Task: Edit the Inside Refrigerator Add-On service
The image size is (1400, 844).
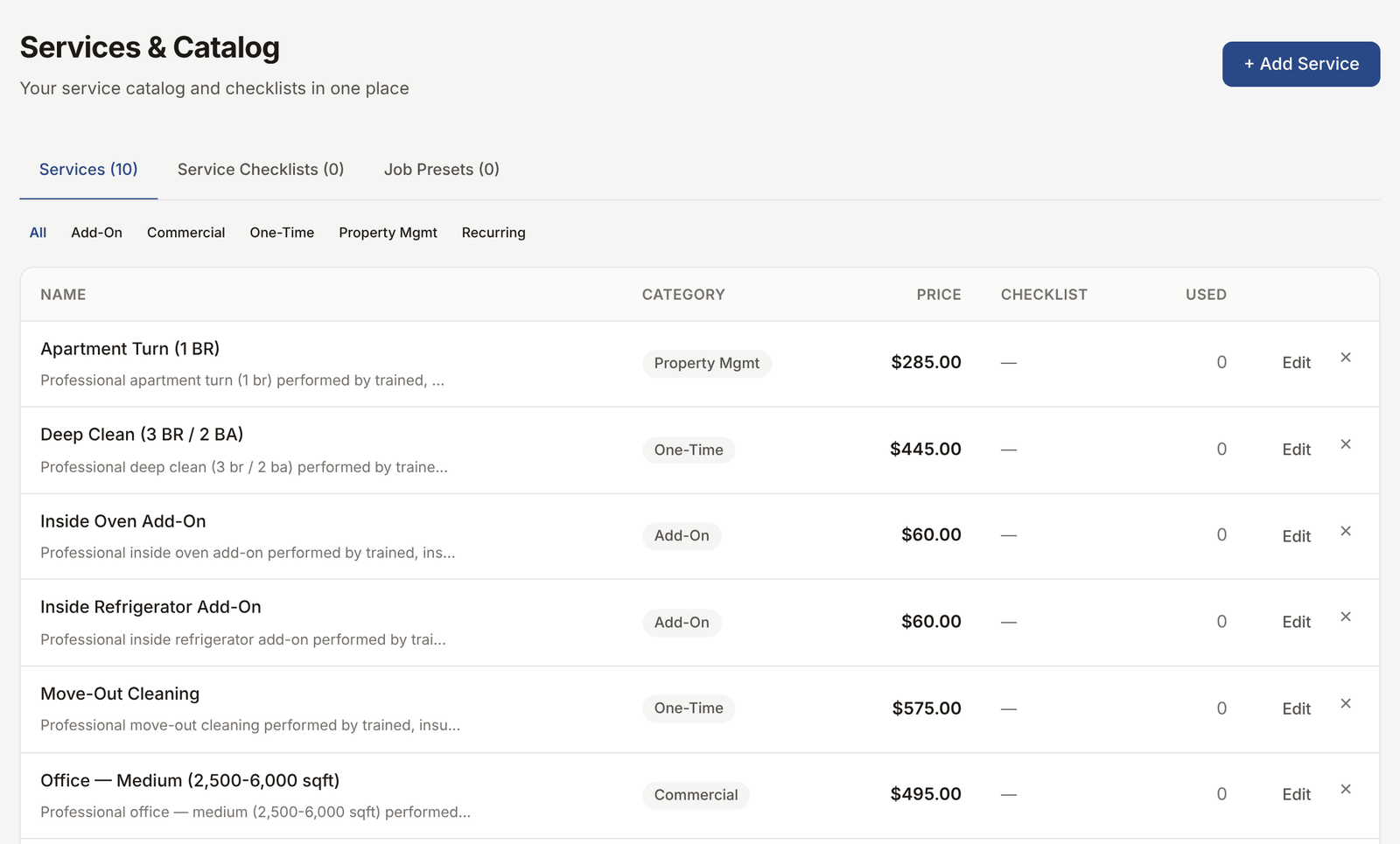Action: tap(1296, 622)
